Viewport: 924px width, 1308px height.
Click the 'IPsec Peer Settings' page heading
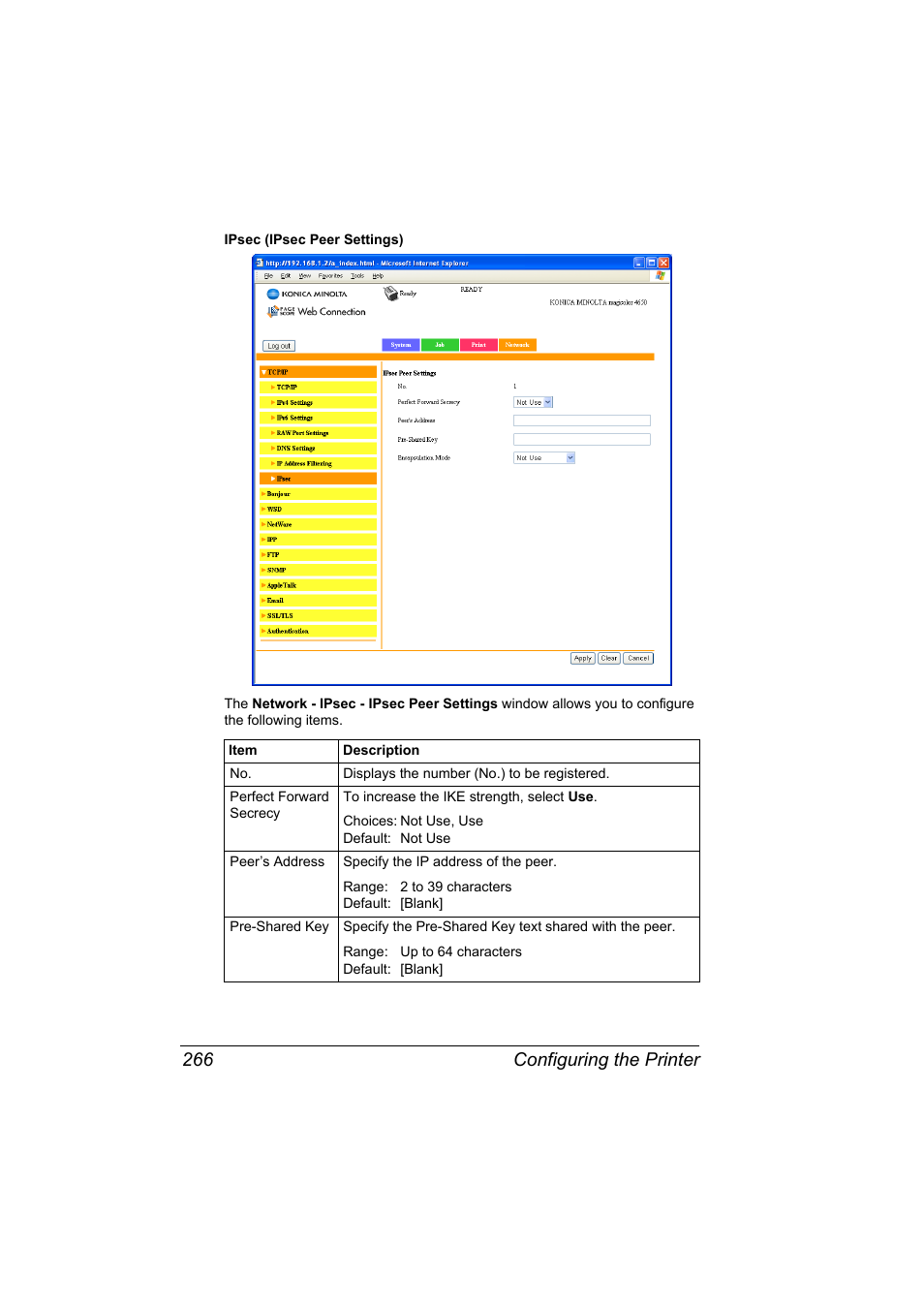(x=410, y=373)
